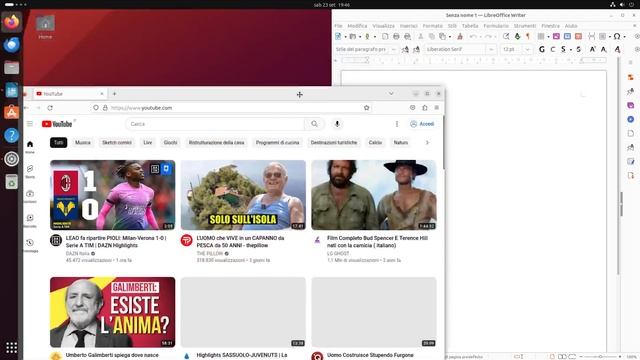Open the 12 pt font size dropdown
Image resolution: width=640 pixels, height=360 pixels.
528,49
